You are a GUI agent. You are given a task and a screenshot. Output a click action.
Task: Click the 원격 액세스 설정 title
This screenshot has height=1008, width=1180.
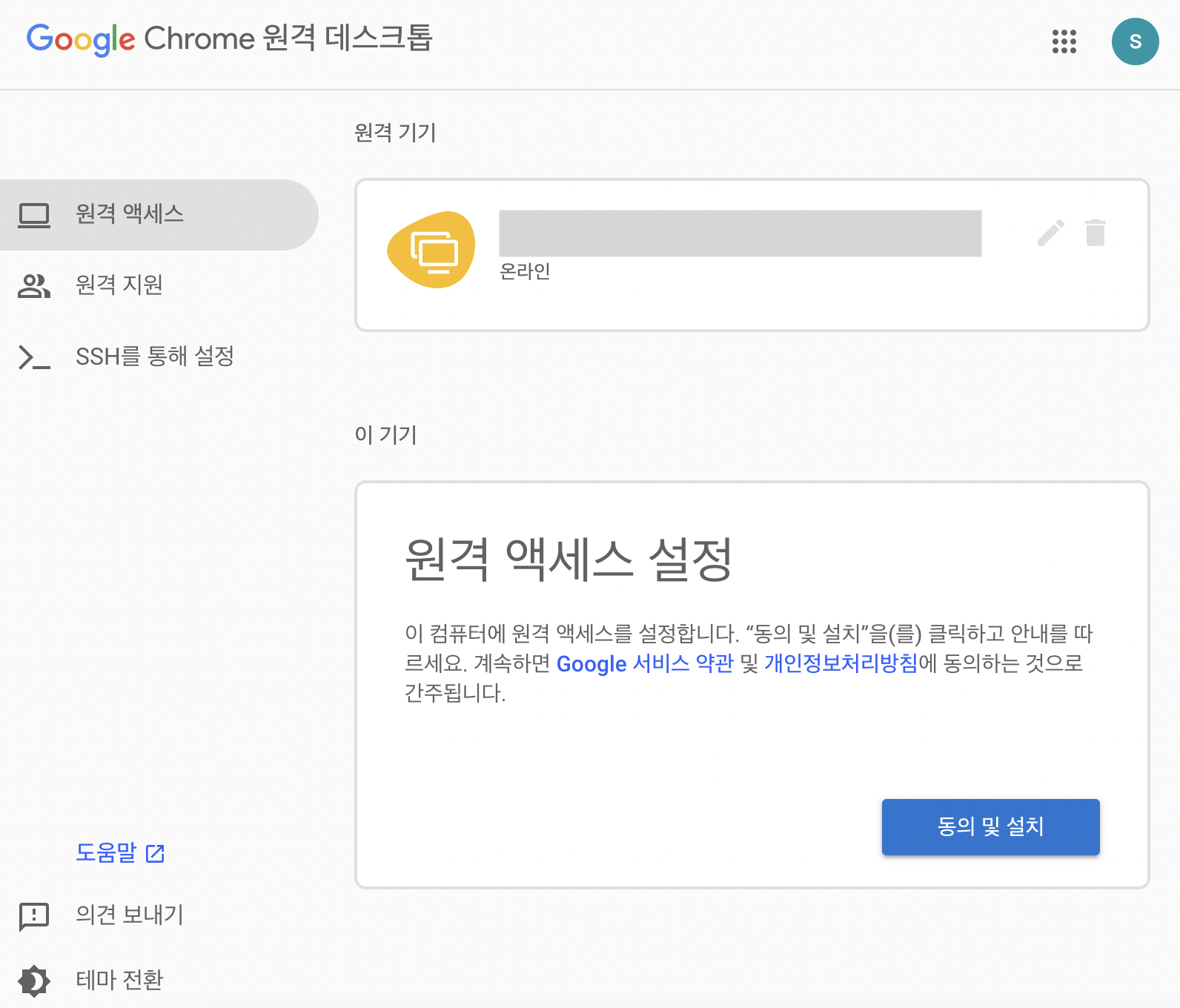click(x=569, y=560)
